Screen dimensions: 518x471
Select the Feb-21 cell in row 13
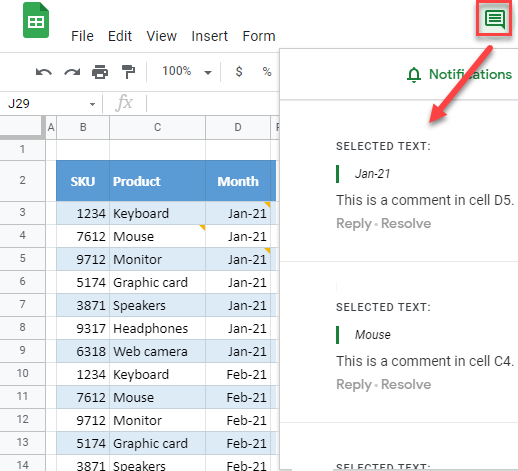click(238, 443)
